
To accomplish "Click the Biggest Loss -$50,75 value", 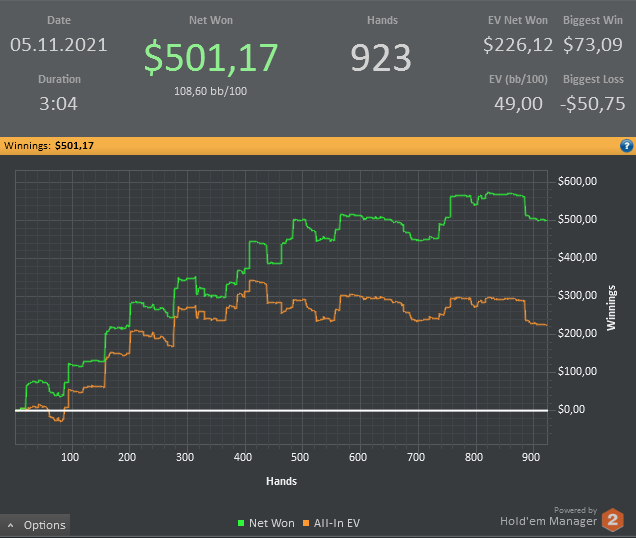I will click(x=593, y=104).
